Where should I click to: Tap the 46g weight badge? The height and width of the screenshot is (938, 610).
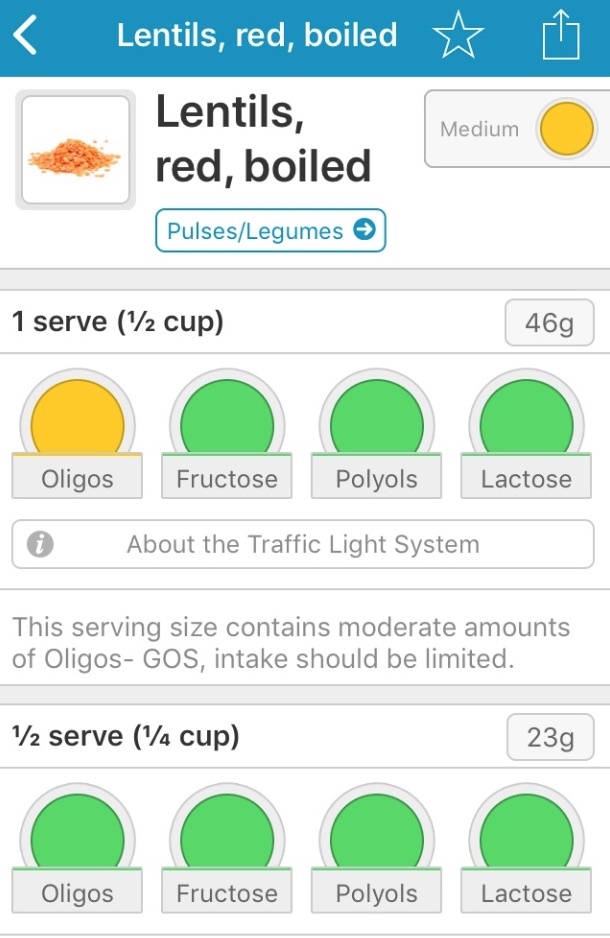(550, 322)
